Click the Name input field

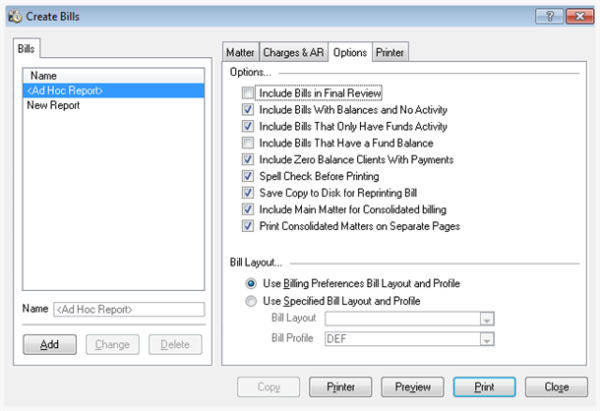click(x=129, y=309)
